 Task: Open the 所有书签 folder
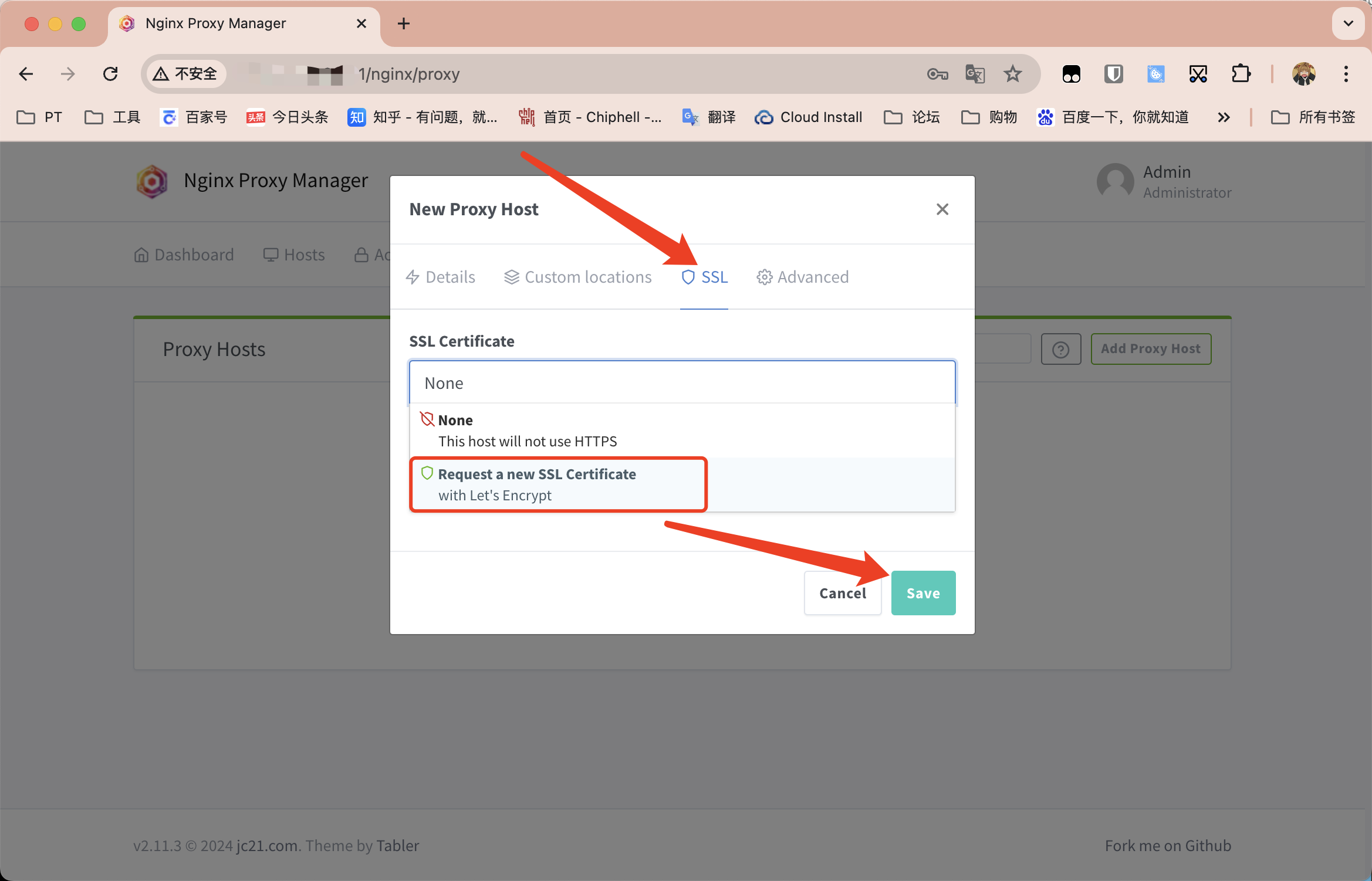tap(1313, 117)
